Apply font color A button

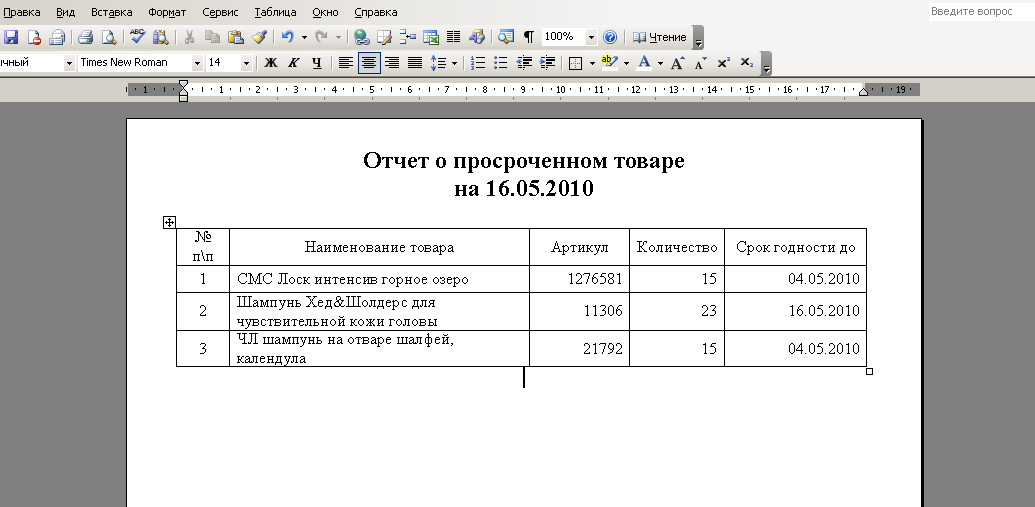[x=645, y=63]
